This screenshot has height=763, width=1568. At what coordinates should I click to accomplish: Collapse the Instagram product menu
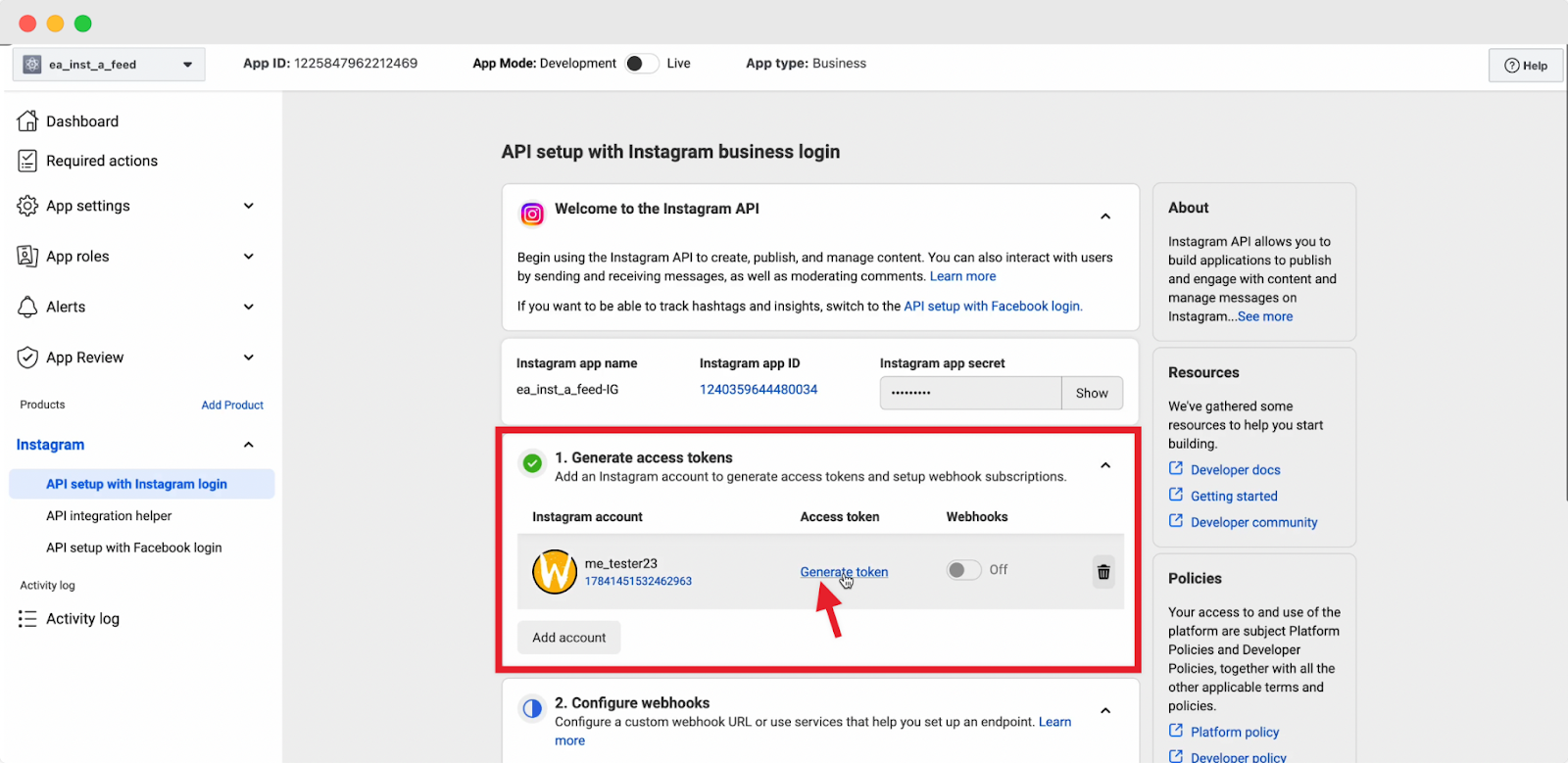tap(248, 445)
